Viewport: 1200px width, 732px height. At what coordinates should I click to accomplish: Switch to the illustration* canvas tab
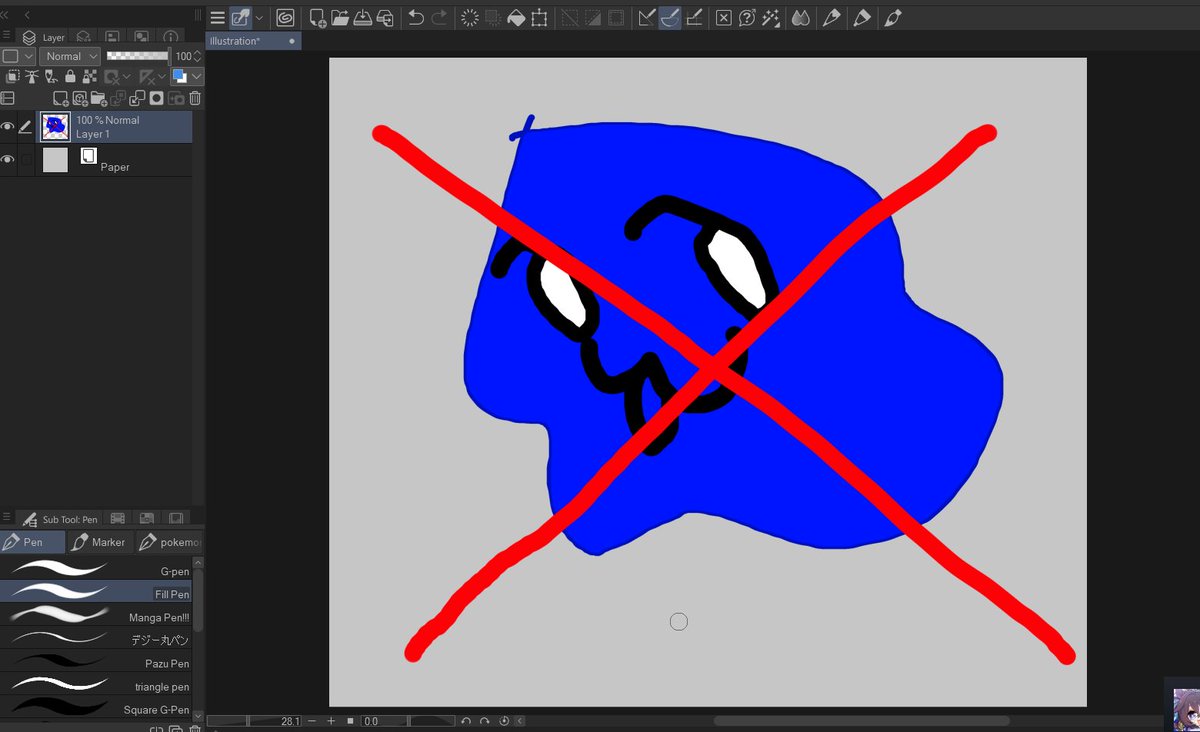coord(253,41)
